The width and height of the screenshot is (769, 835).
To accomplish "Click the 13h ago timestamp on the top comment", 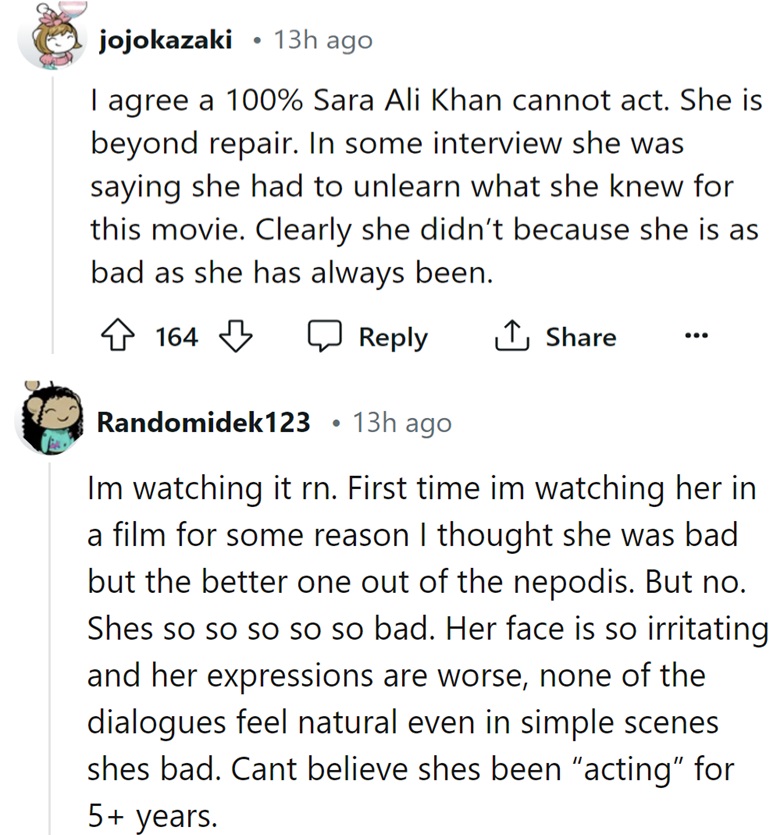I will pos(322,39).
